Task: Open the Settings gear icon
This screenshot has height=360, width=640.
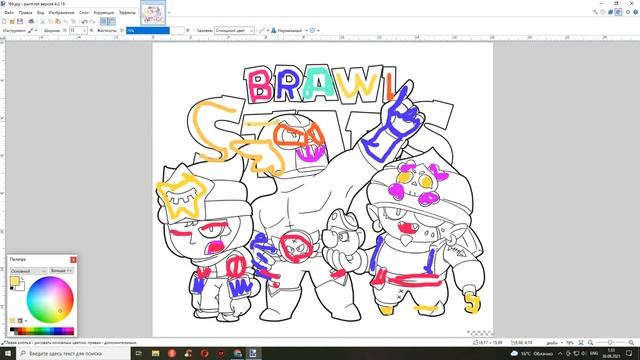Action: [x=628, y=12]
